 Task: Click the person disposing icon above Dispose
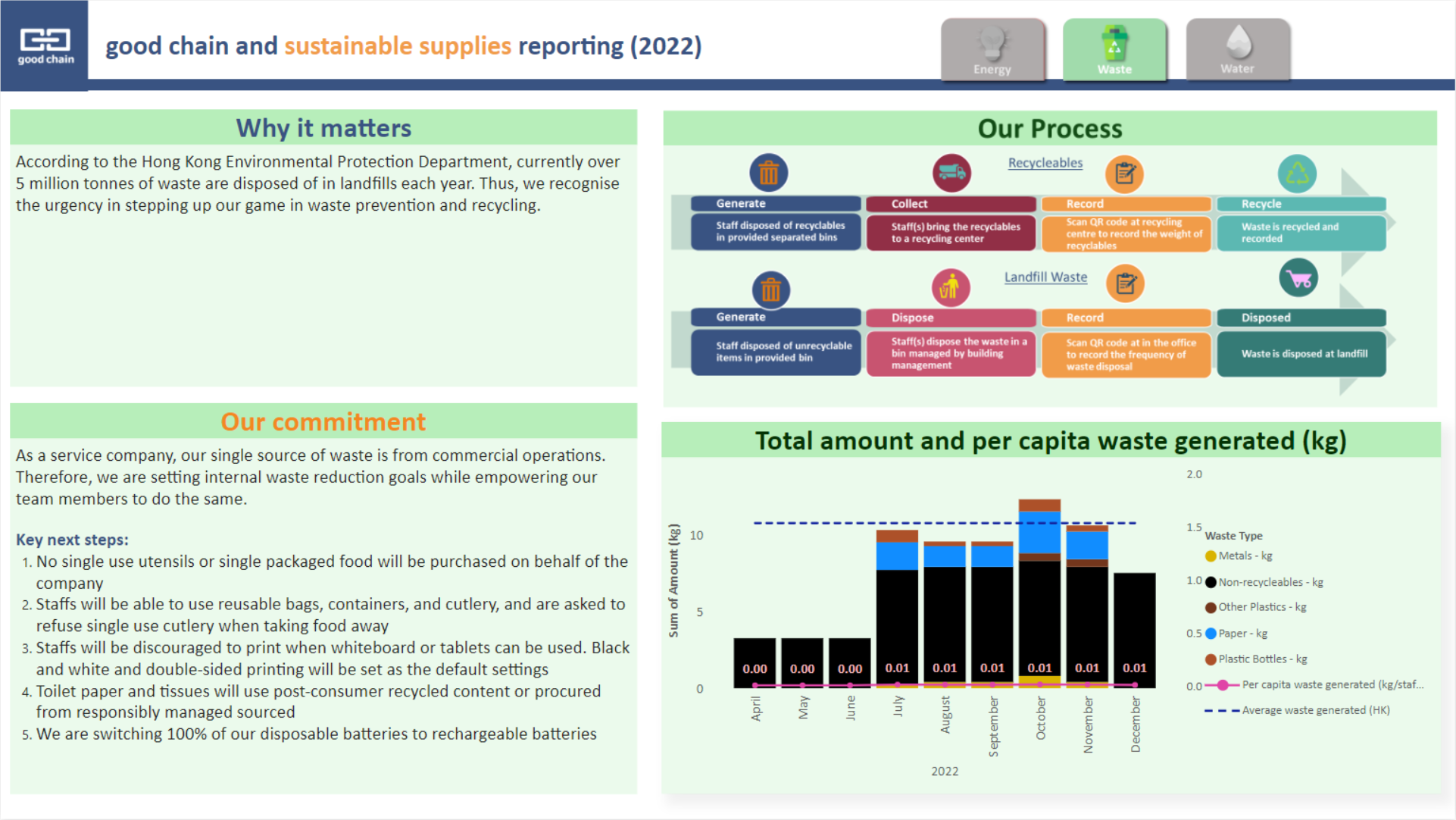[951, 288]
